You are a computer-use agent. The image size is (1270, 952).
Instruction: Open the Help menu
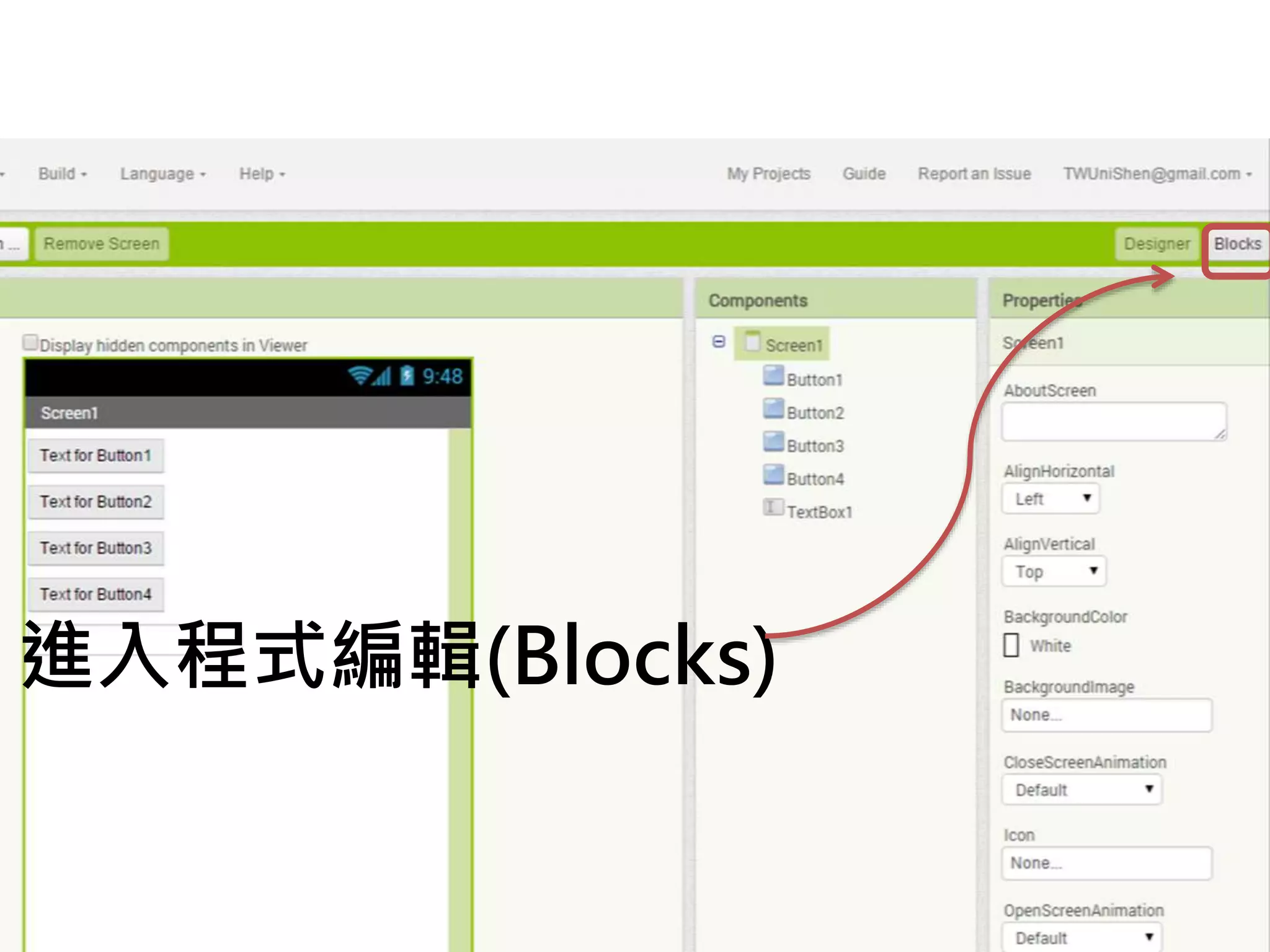click(262, 174)
